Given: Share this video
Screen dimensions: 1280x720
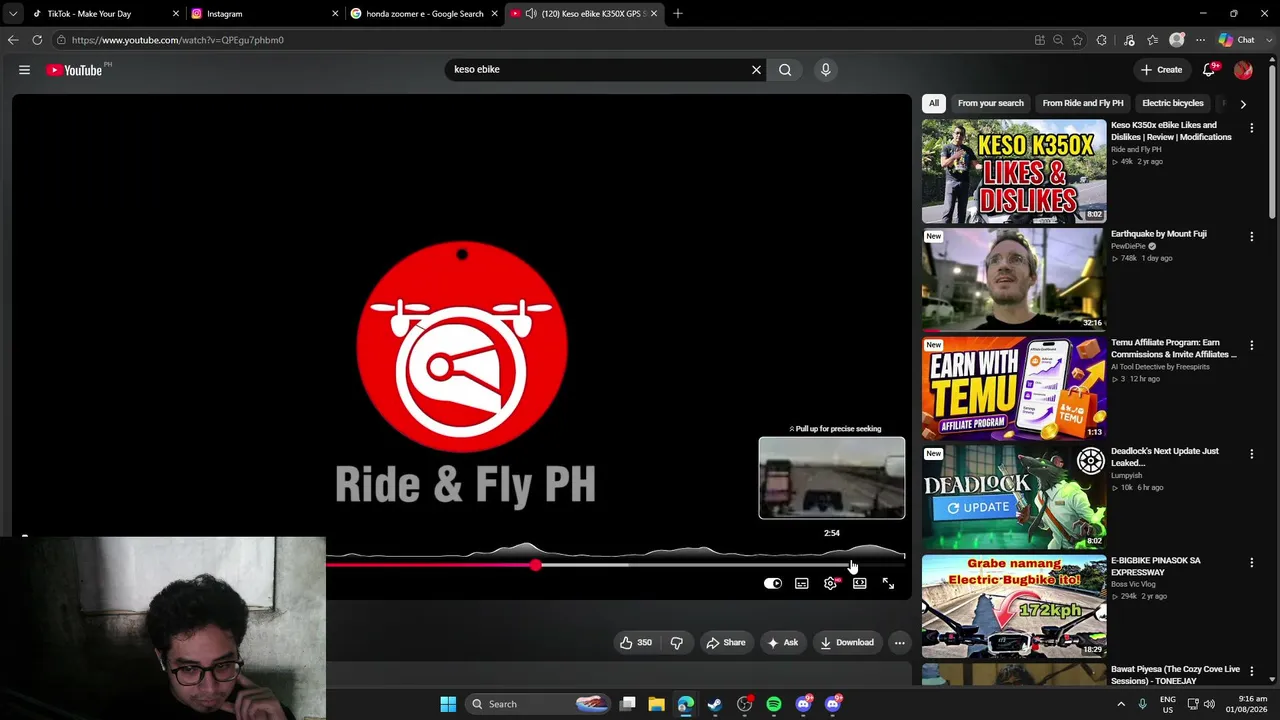Looking at the screenshot, I should point(726,643).
